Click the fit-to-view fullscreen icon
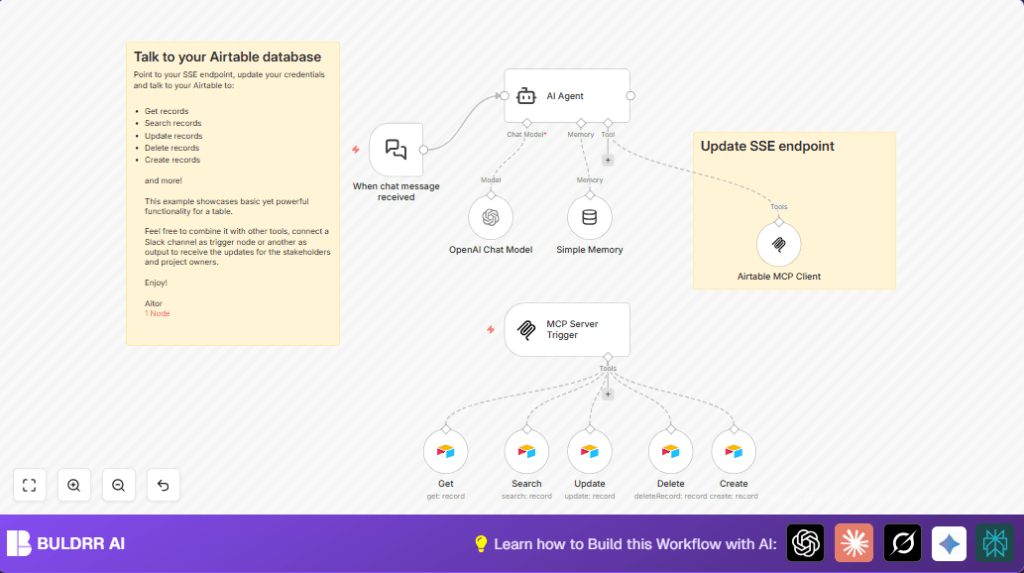1024x573 pixels. pos(29,485)
